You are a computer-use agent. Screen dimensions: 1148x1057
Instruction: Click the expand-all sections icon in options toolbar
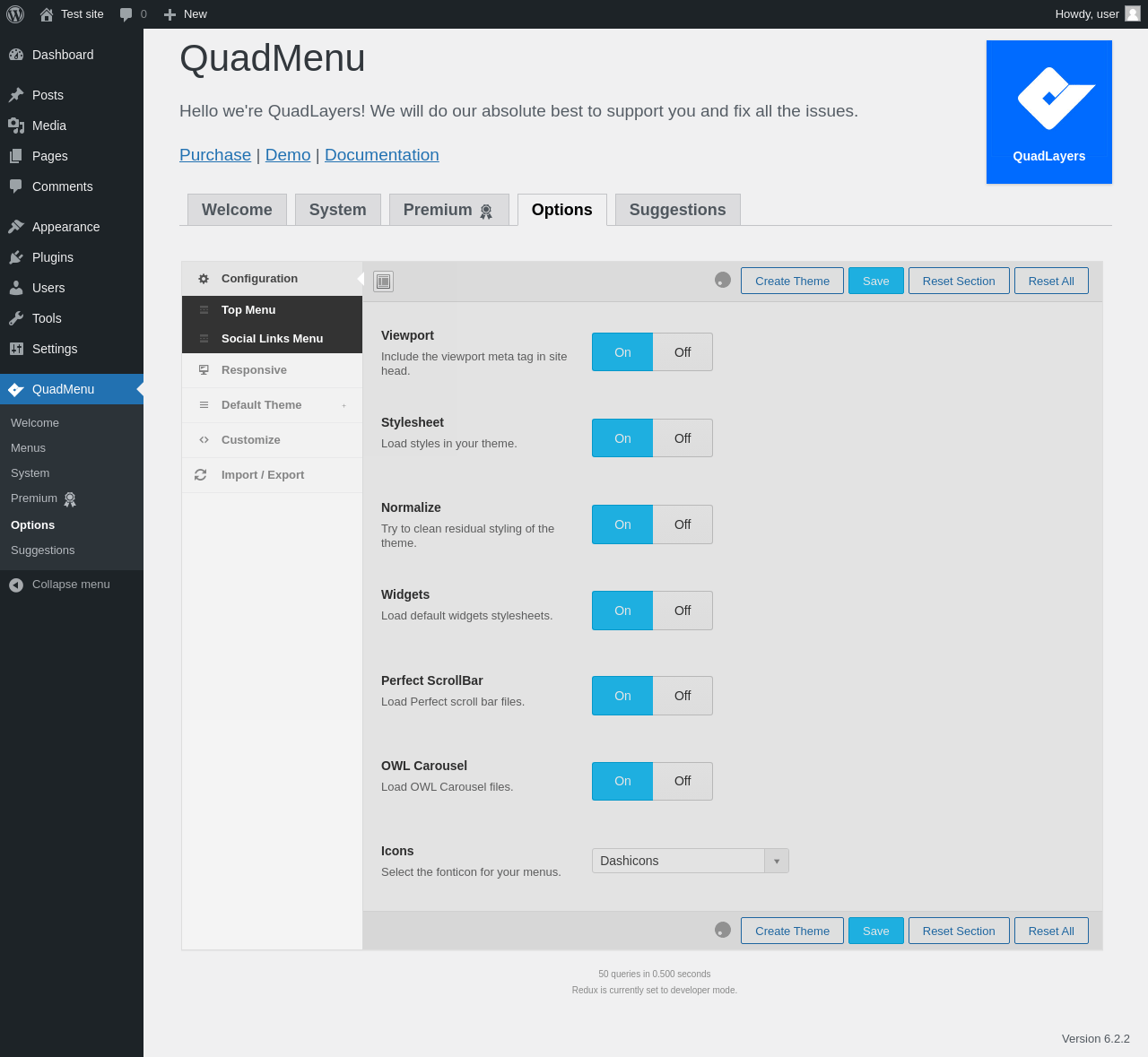tap(383, 282)
